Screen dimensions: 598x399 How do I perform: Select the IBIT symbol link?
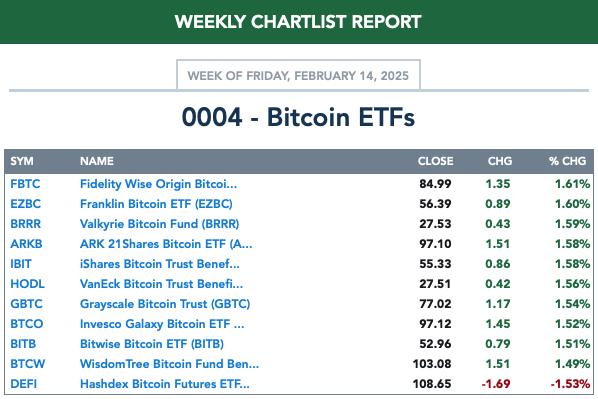21,264
